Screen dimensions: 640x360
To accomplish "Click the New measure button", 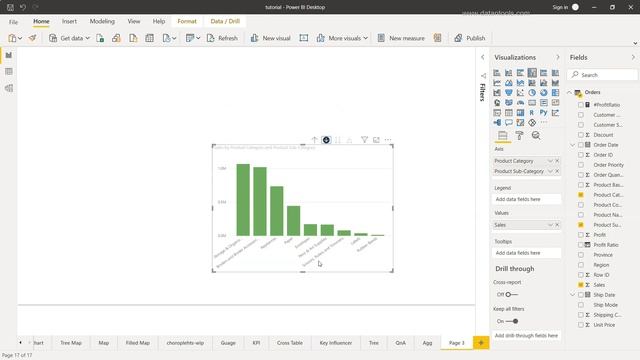I will coord(401,38).
